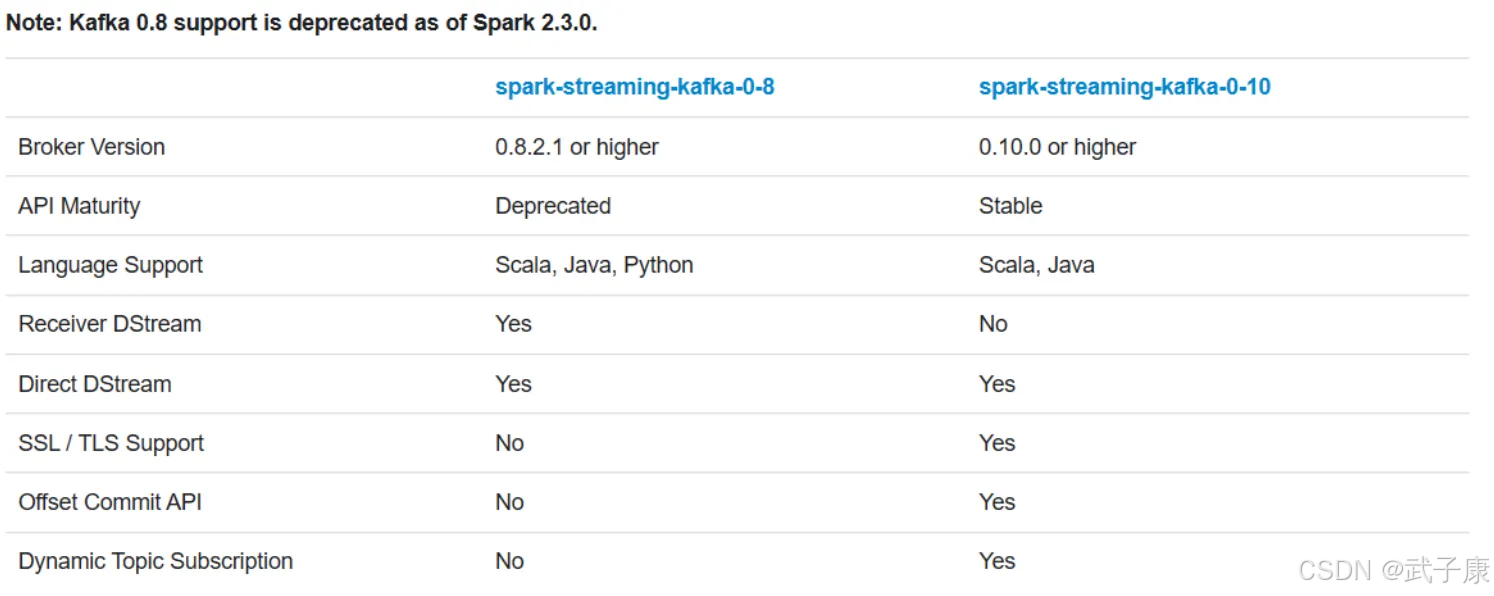Select the Offset Commit API label
This screenshot has width=1494, height=596.
point(110,502)
